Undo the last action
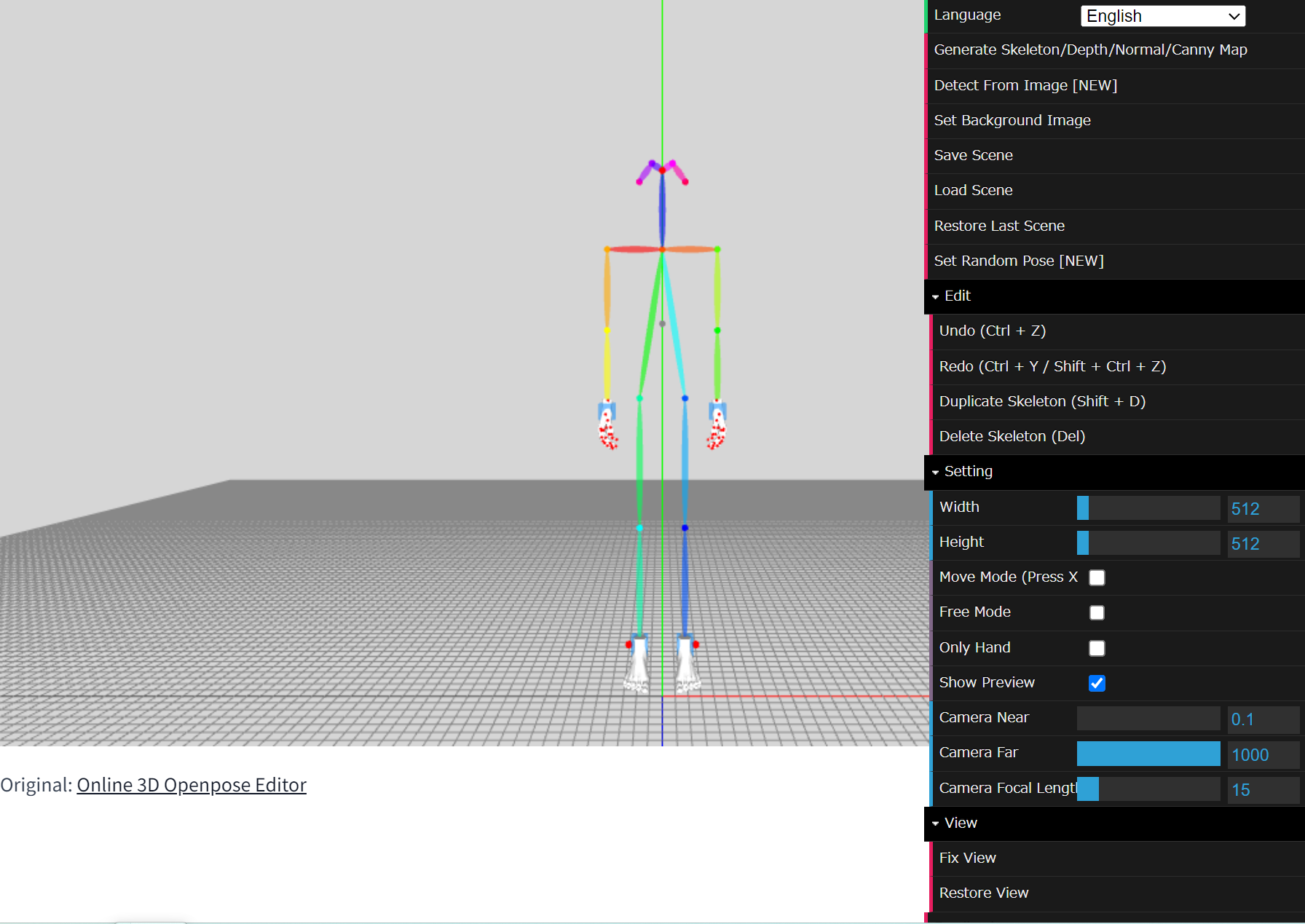 (x=992, y=331)
